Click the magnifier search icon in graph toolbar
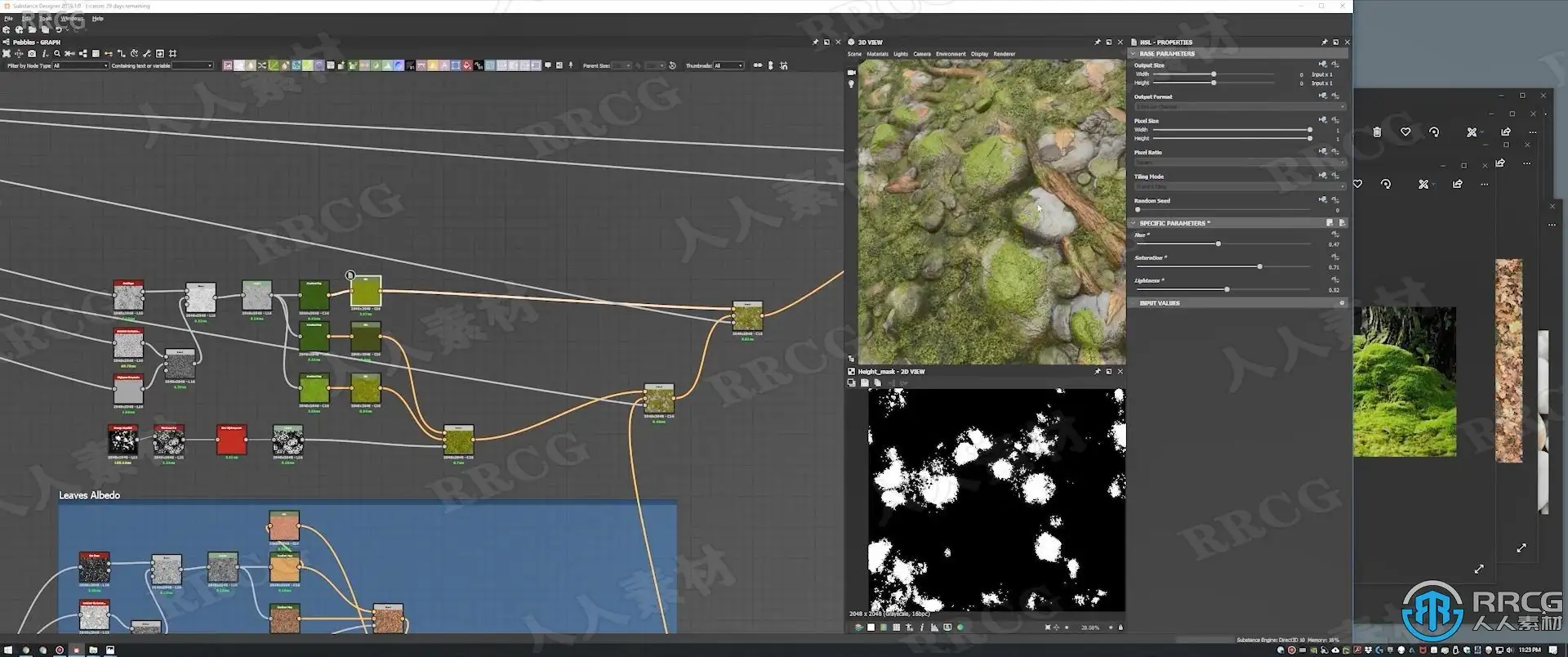 (x=57, y=54)
